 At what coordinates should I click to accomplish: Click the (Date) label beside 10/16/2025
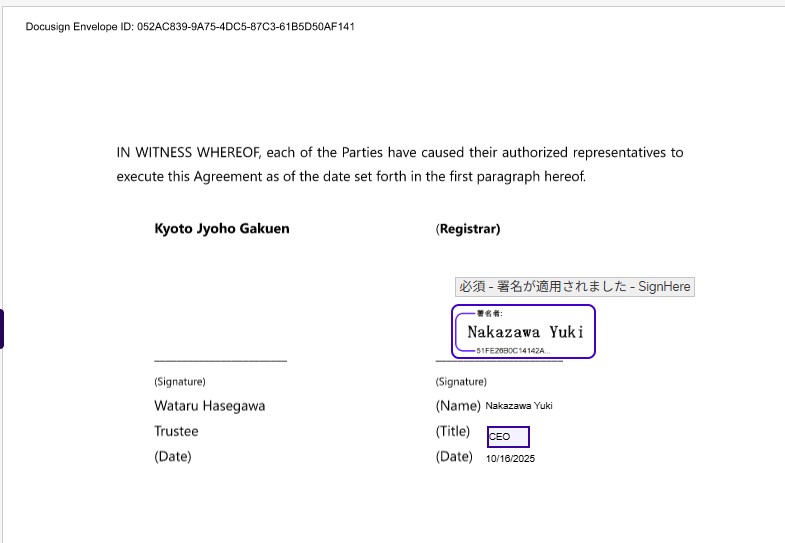pos(454,456)
